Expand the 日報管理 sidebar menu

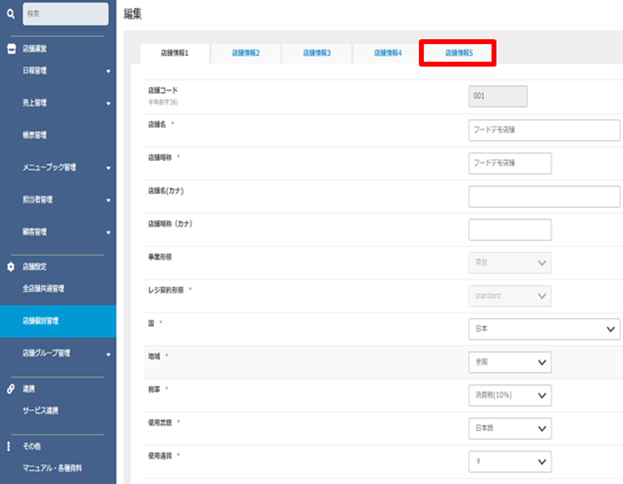tap(107, 72)
